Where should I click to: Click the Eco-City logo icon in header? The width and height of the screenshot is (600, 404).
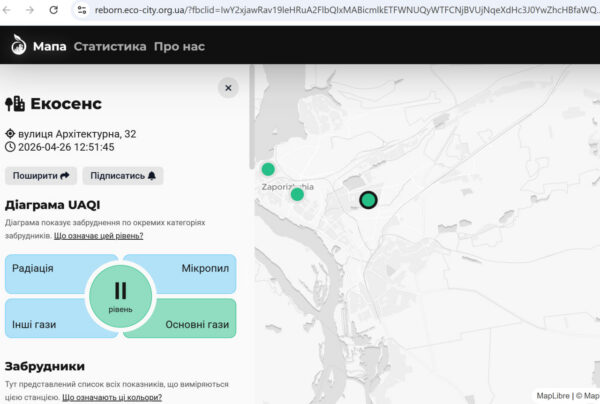tap(18, 46)
